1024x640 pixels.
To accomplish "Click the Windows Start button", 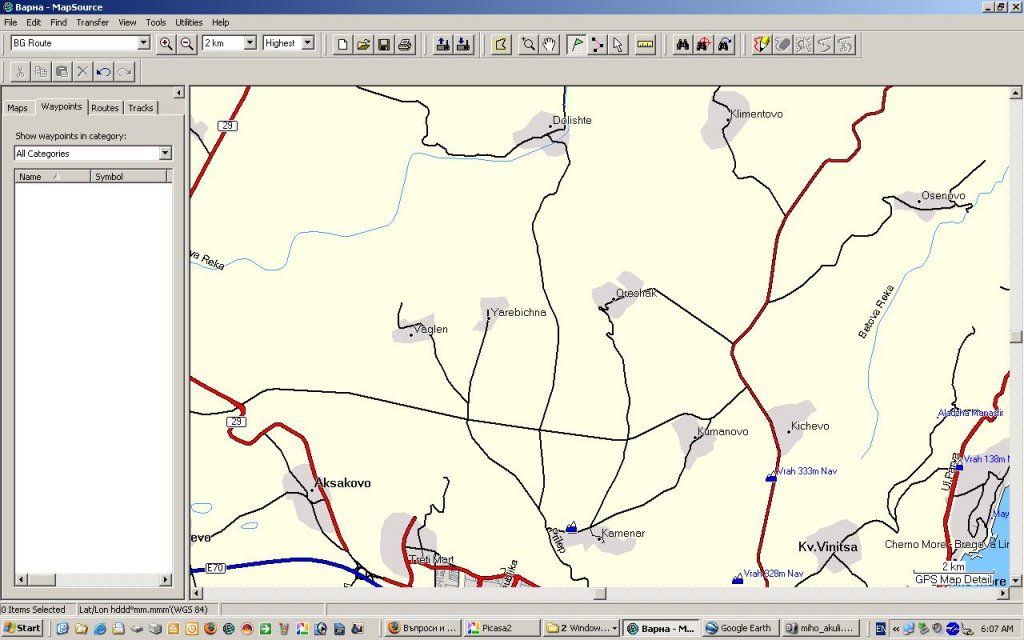I will (22, 628).
